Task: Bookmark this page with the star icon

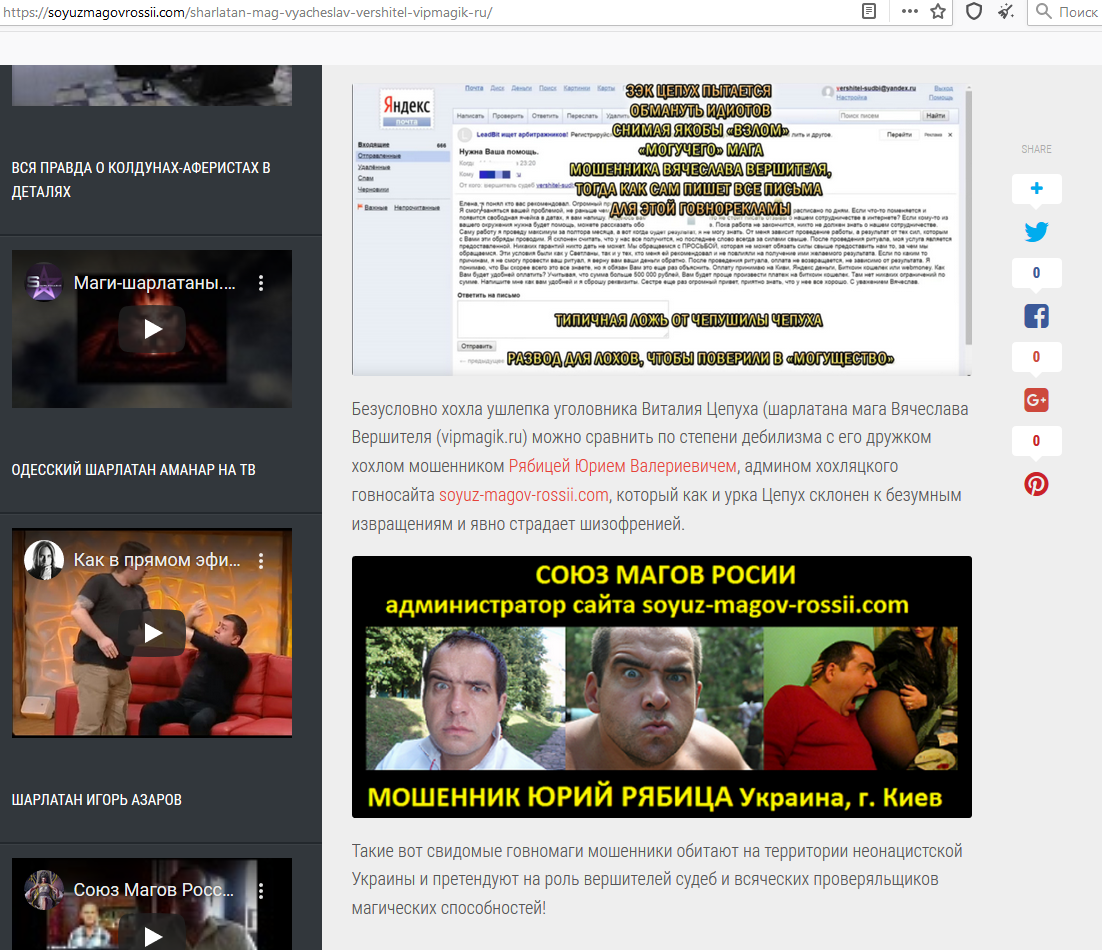Action: [937, 12]
